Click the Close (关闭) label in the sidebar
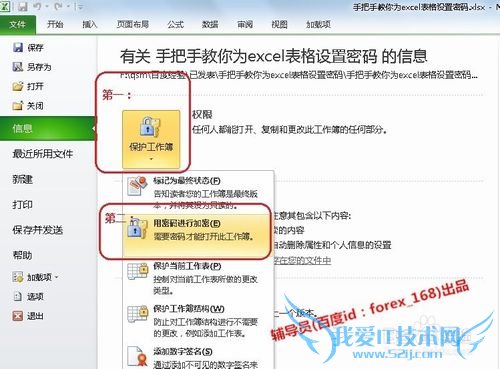Screen dimensions: 500x369 point(35,106)
